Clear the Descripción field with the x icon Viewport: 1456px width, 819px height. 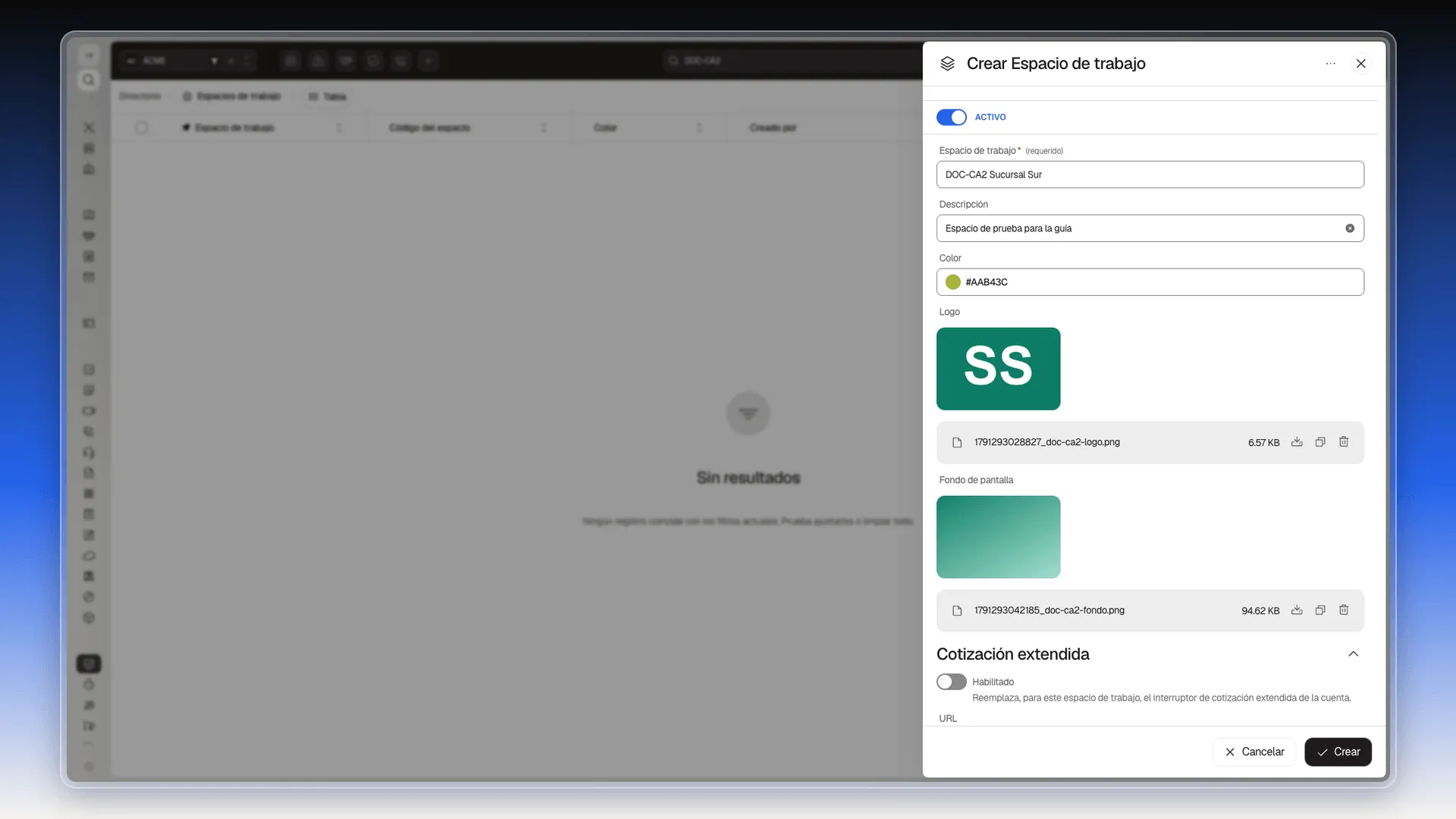click(x=1350, y=228)
